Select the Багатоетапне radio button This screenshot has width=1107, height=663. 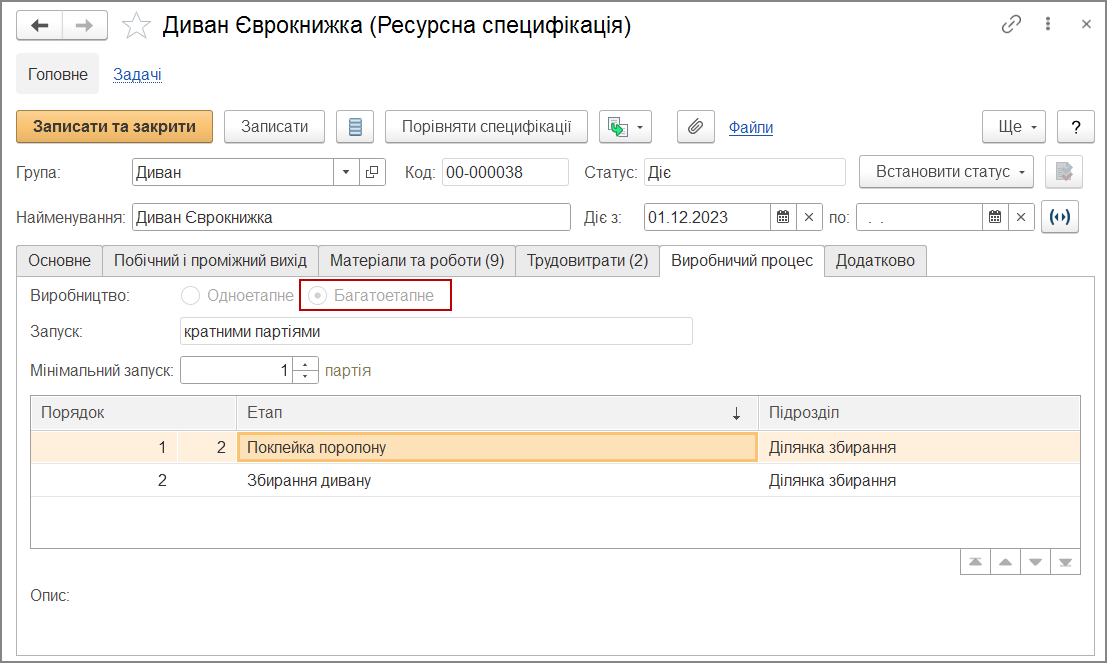317,296
